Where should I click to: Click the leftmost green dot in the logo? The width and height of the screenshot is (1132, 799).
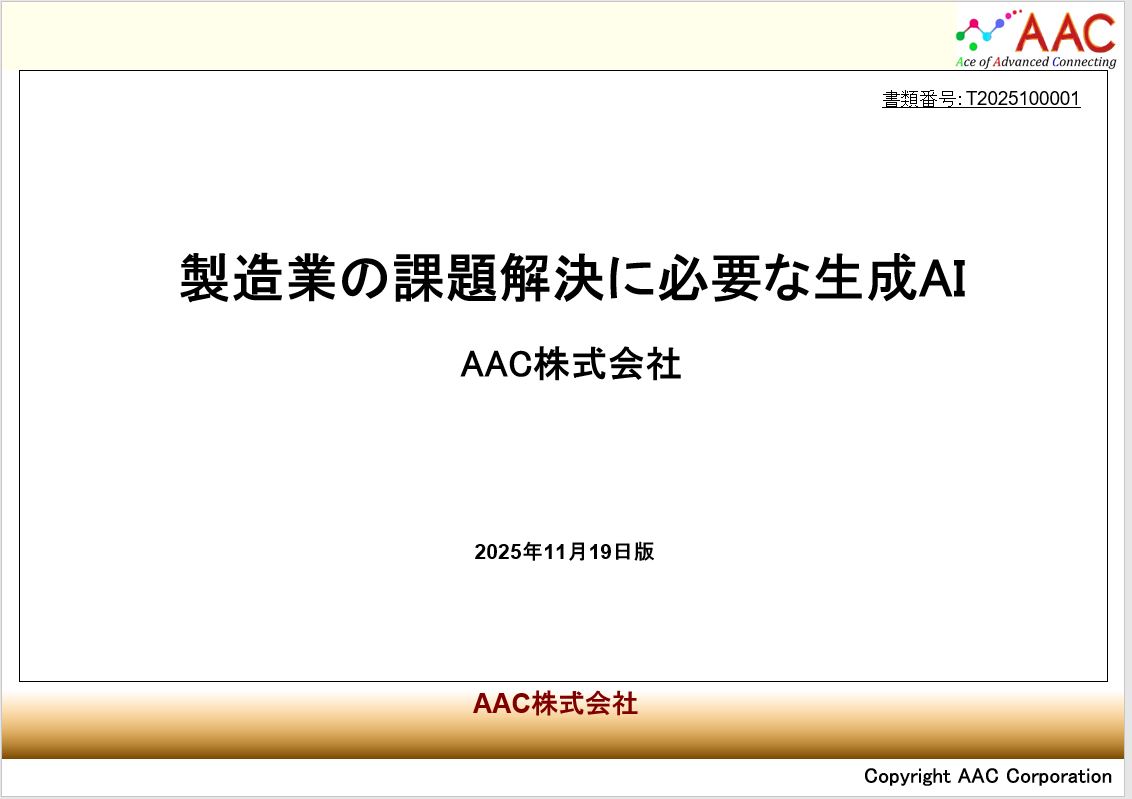point(960,35)
